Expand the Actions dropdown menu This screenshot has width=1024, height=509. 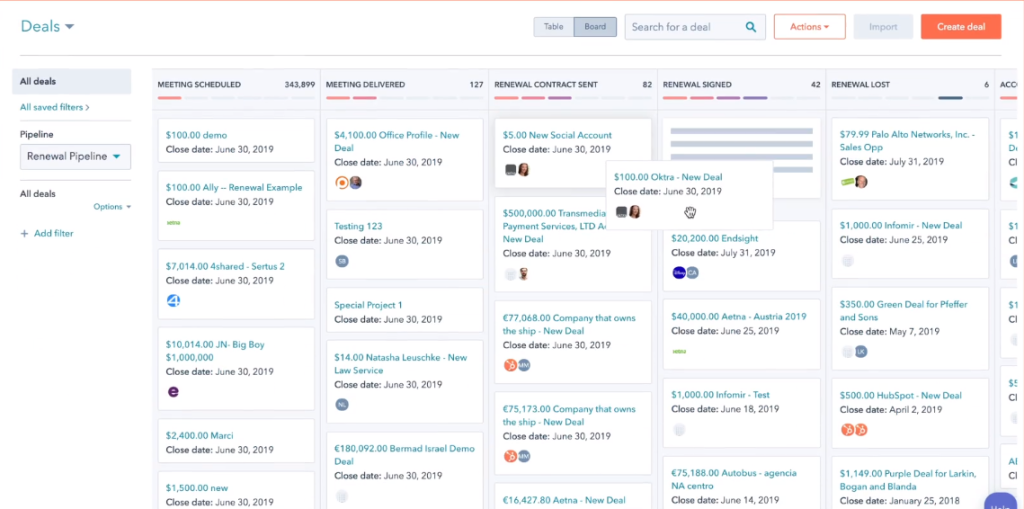(x=809, y=27)
